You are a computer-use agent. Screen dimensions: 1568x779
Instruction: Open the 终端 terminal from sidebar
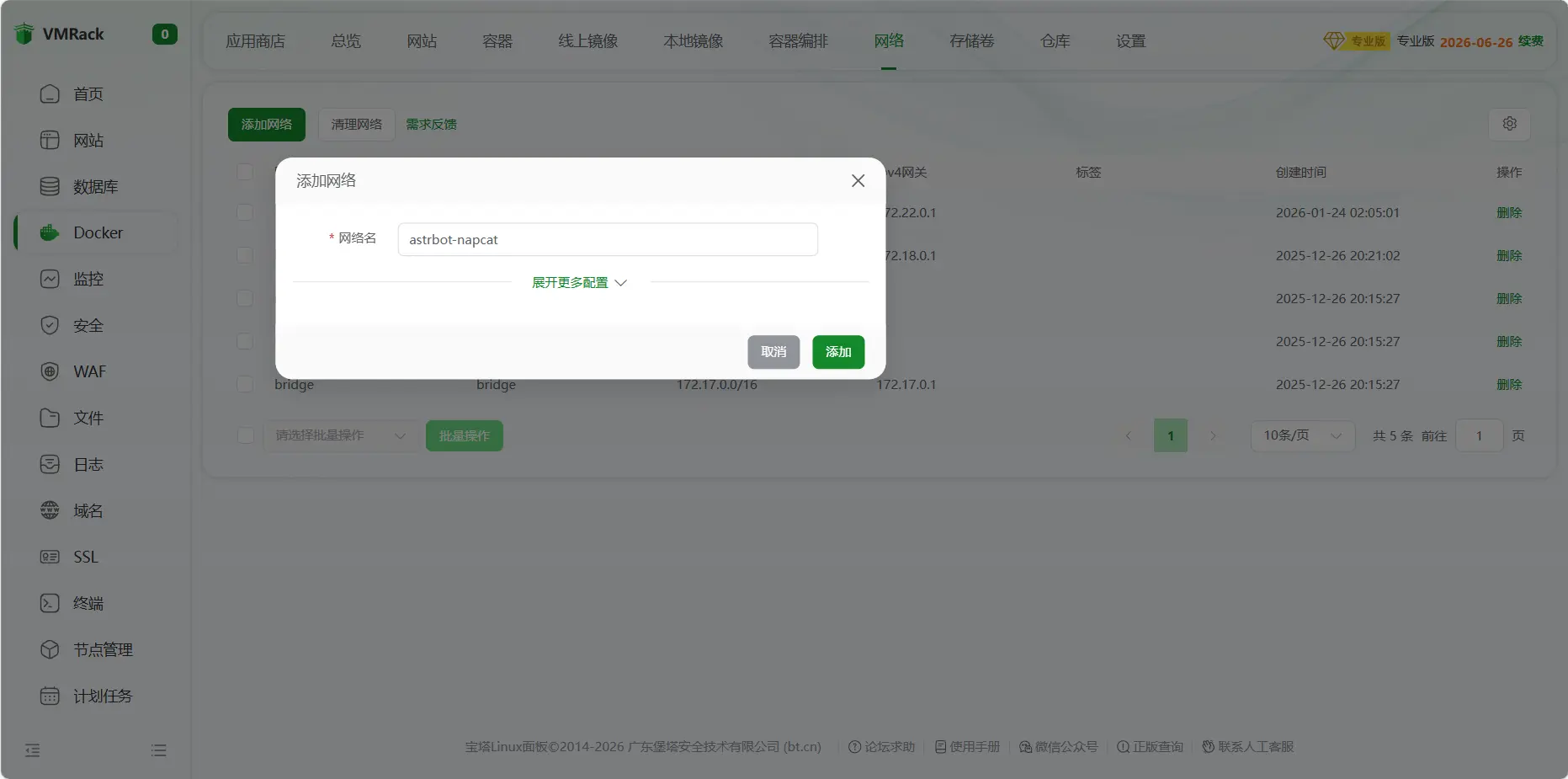point(88,603)
